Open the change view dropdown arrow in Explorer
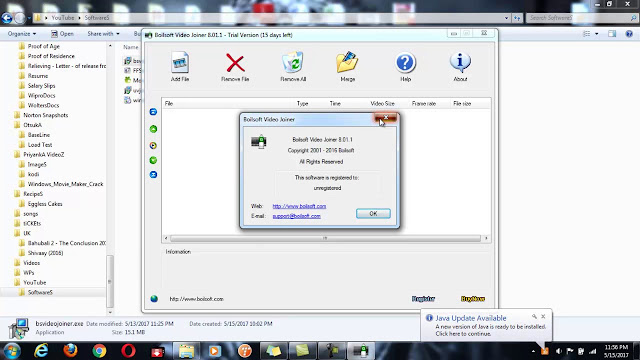This screenshot has height=360, width=640. click(x=597, y=34)
